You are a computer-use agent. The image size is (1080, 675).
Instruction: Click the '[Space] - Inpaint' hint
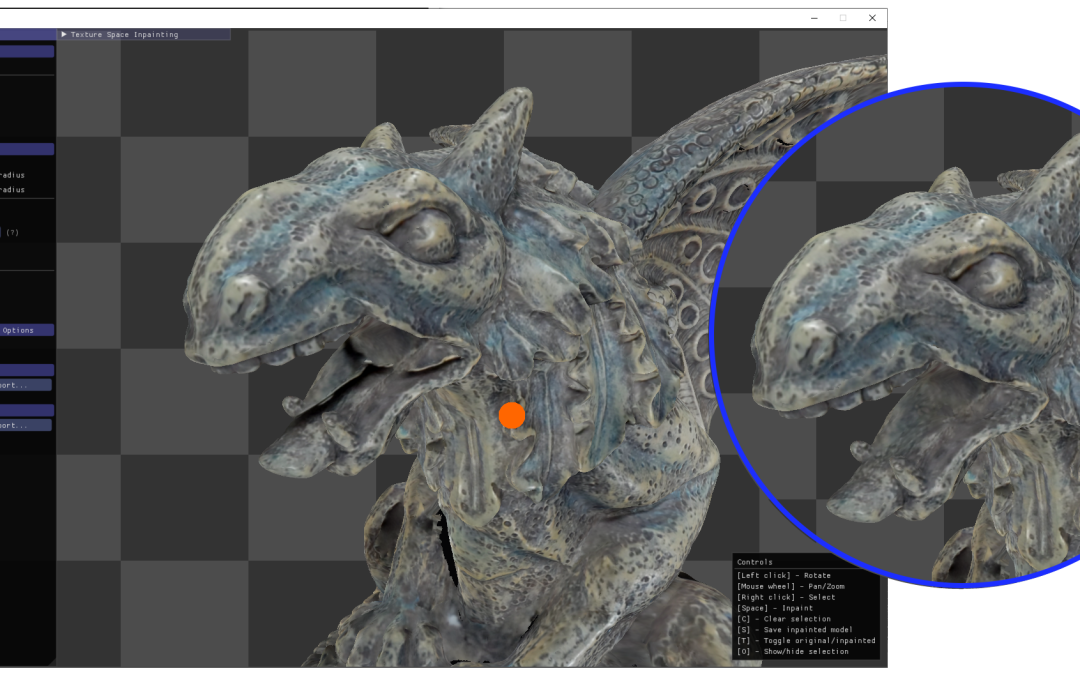coord(775,608)
